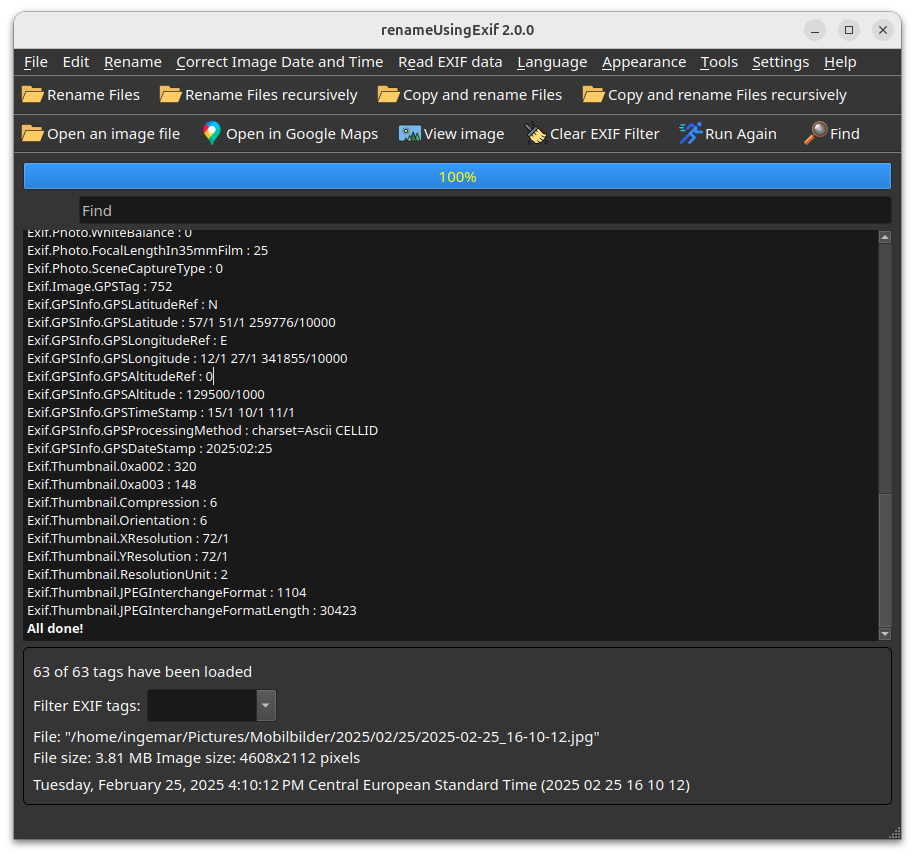915x856 pixels.
Task: Expand the Filter EXIF tags dropdown arrow
Action: coord(266,705)
